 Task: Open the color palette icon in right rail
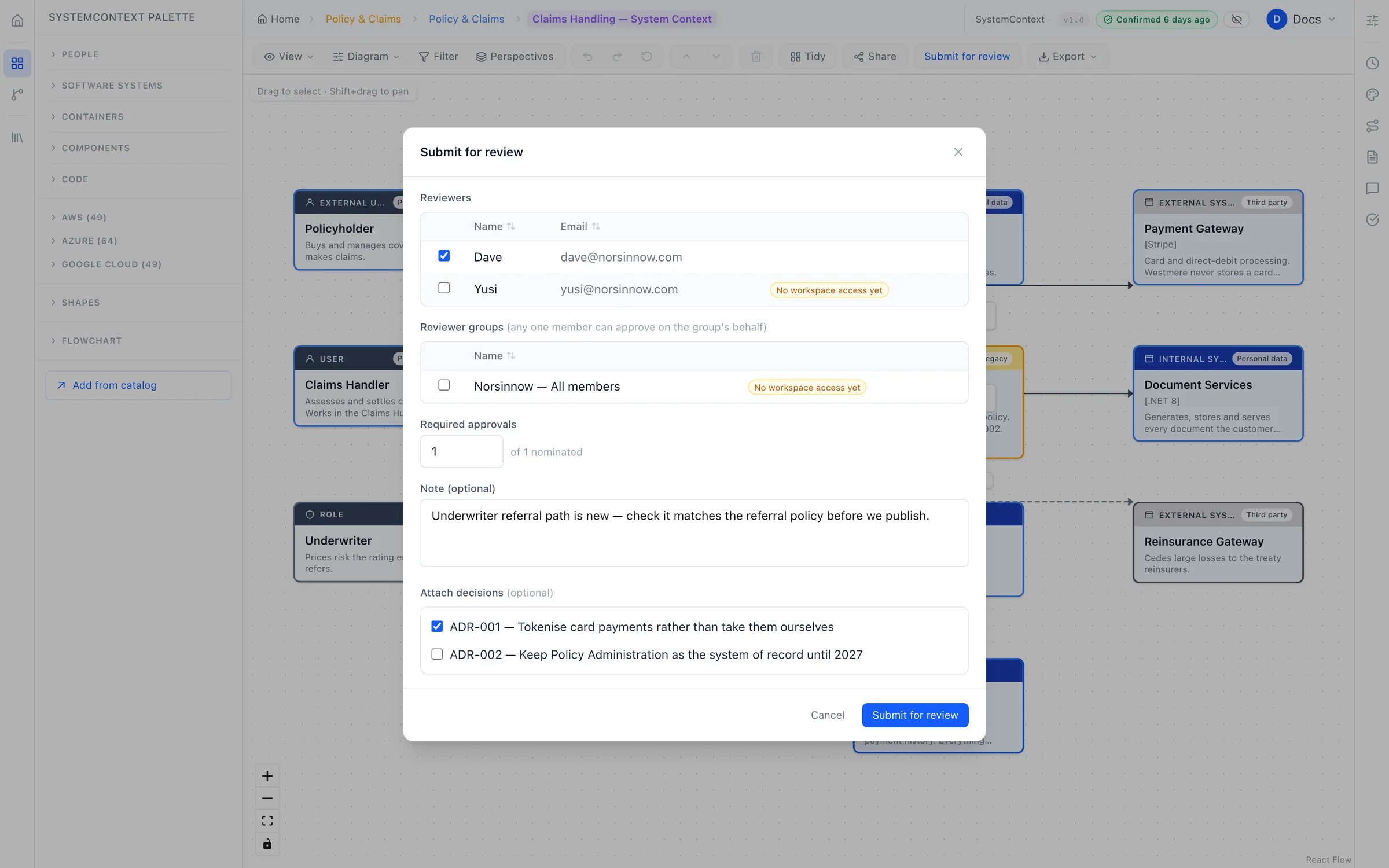click(x=1372, y=94)
